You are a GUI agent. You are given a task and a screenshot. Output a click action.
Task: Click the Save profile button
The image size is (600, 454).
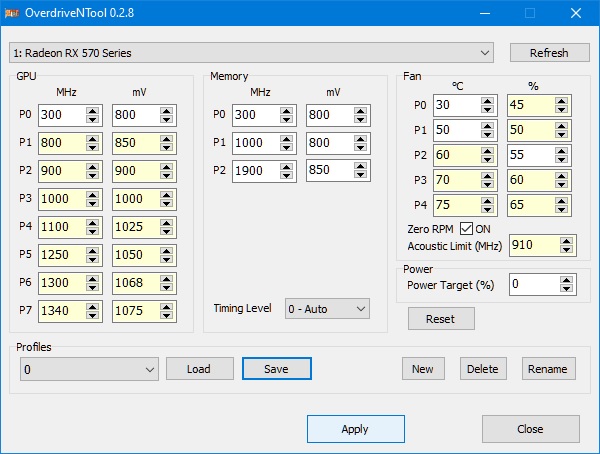(277, 369)
